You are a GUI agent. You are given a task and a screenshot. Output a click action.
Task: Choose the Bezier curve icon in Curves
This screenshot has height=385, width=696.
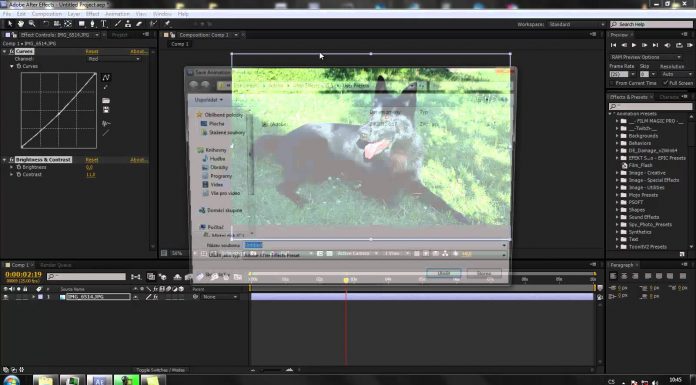[106, 78]
